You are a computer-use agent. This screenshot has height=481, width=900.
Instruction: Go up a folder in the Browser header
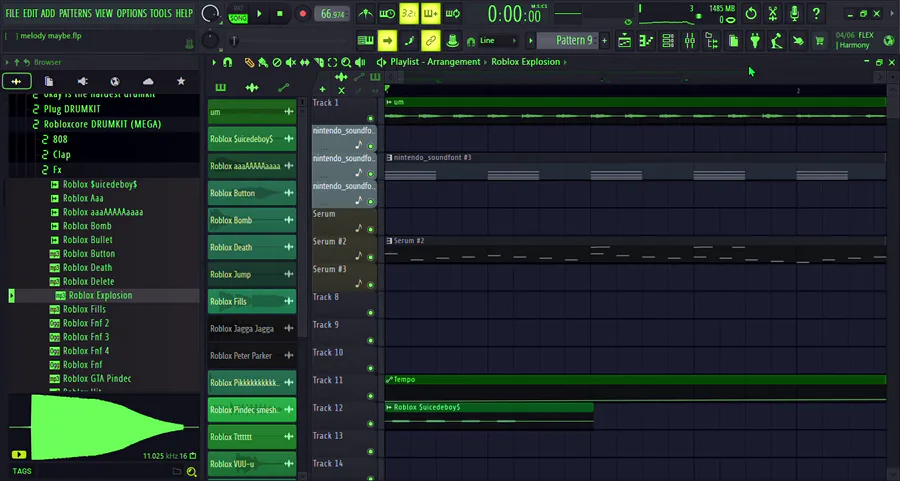17,62
